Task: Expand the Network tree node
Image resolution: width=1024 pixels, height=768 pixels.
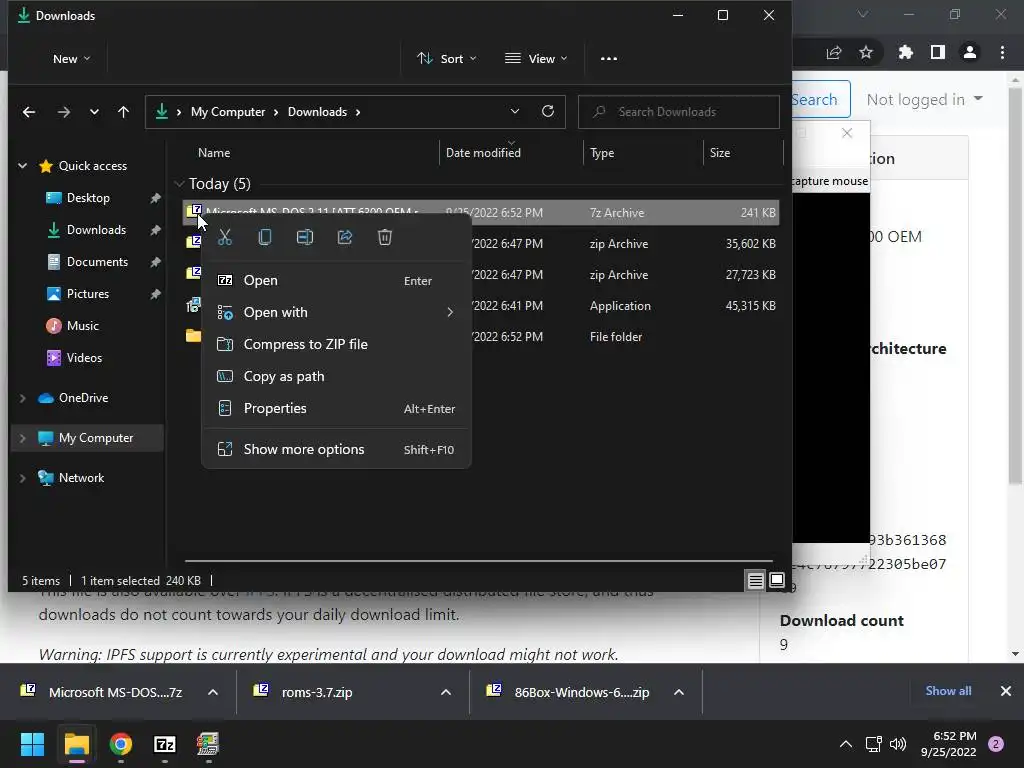Action: [x=23, y=478]
